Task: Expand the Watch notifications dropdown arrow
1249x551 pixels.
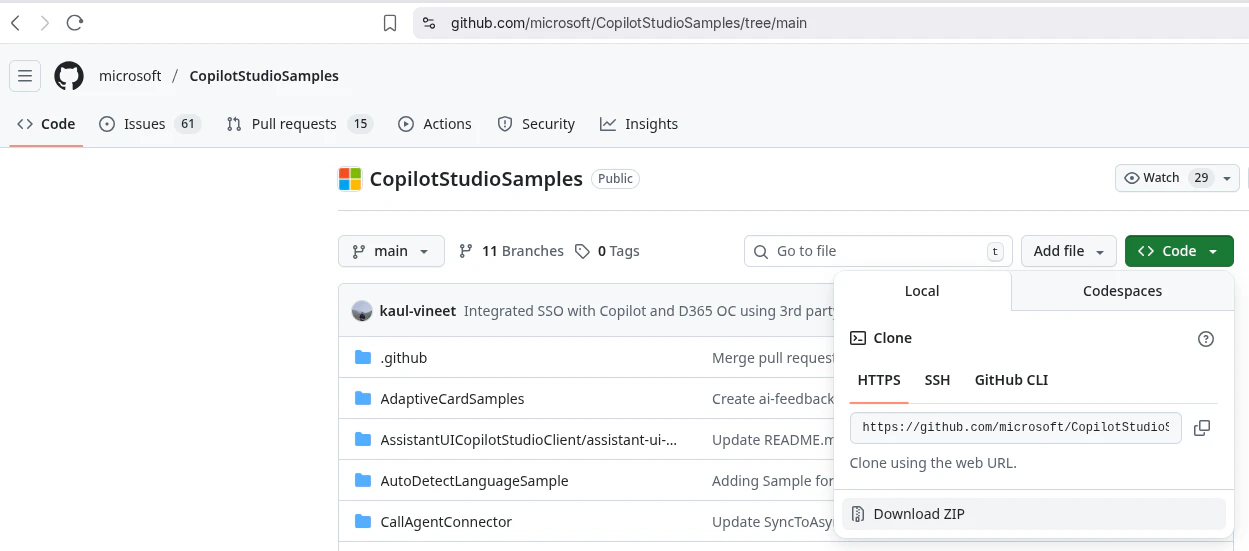Action: [1229, 178]
